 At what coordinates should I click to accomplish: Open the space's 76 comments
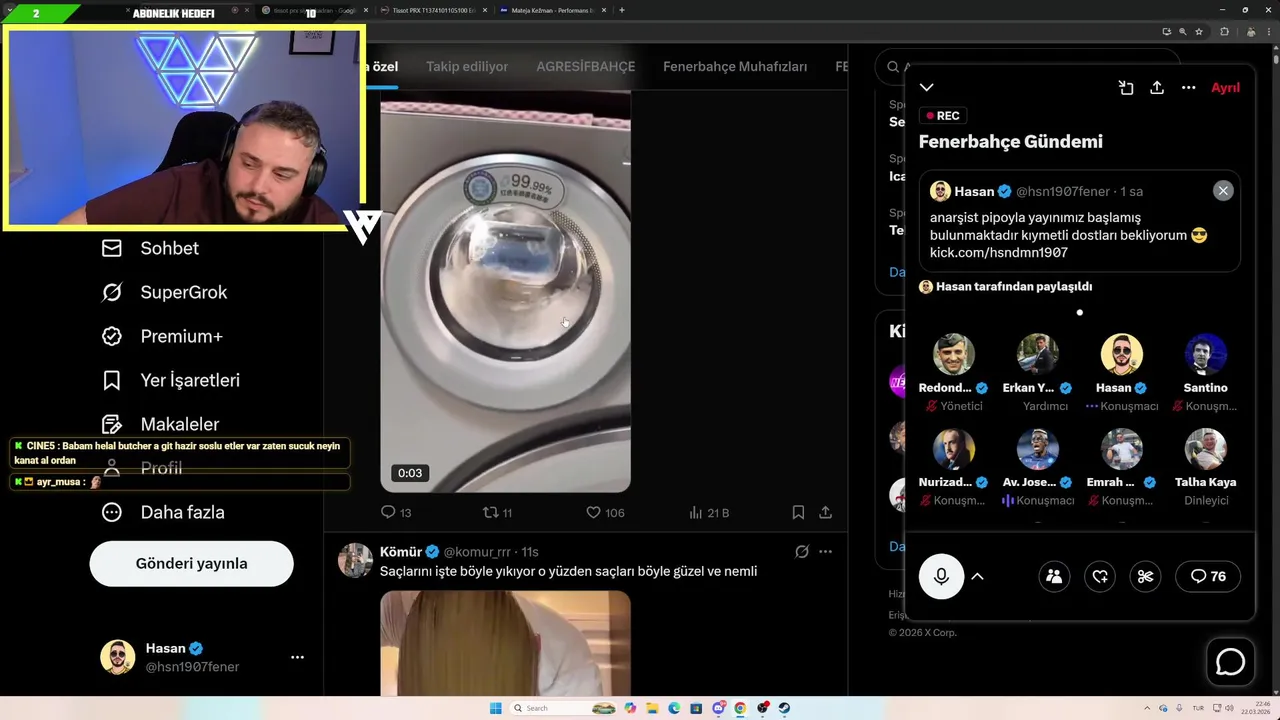(x=1208, y=576)
